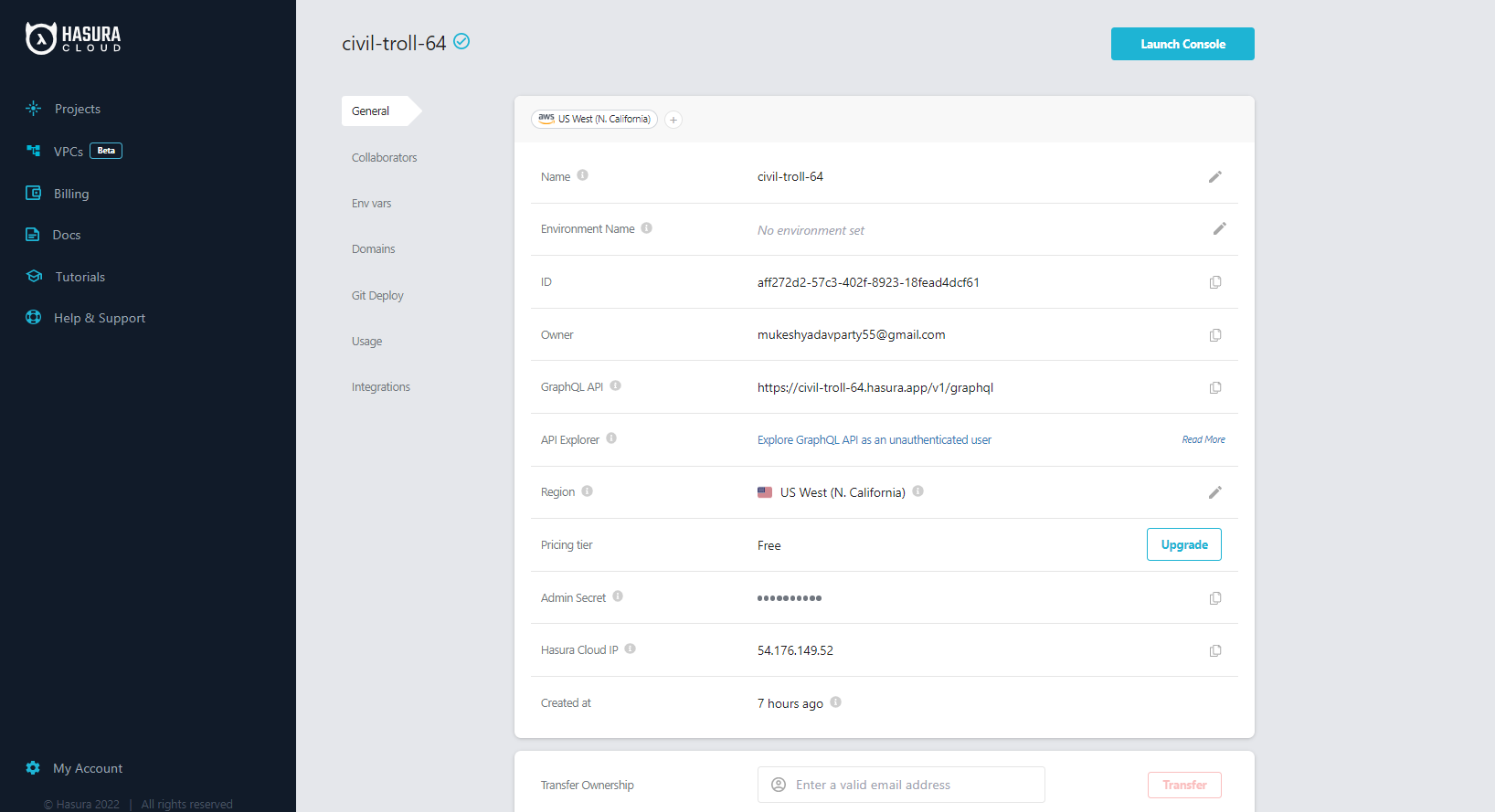
Task: Click the project ID value text
Action: point(868,282)
